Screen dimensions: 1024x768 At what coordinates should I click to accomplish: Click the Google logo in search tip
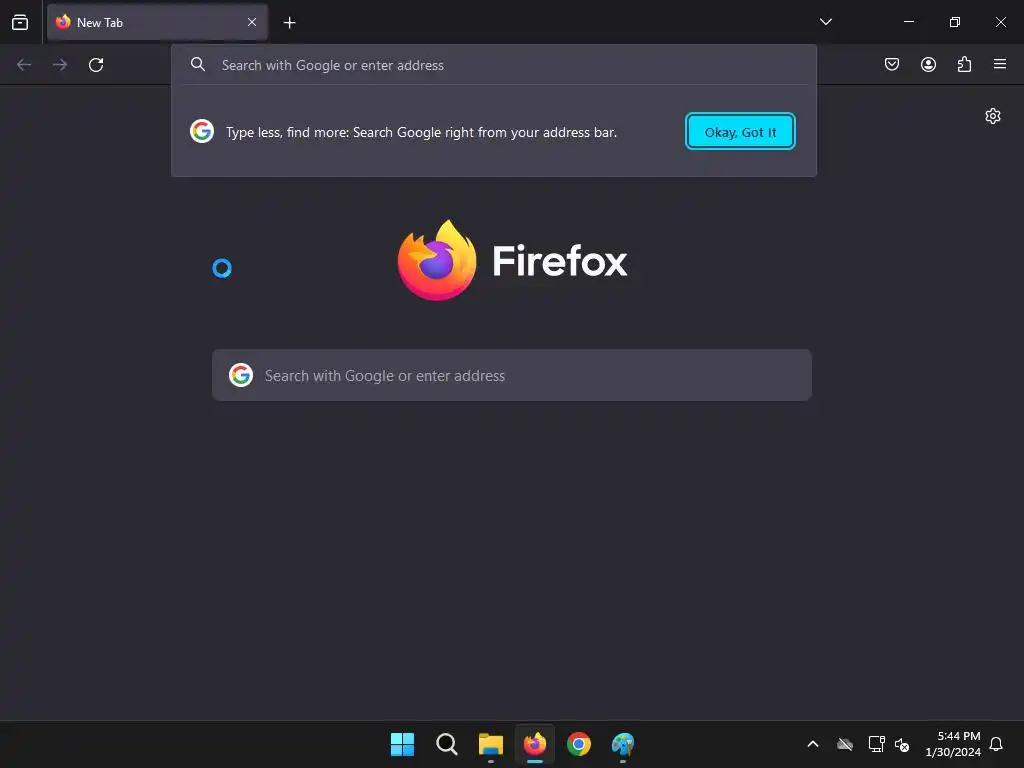click(x=202, y=131)
